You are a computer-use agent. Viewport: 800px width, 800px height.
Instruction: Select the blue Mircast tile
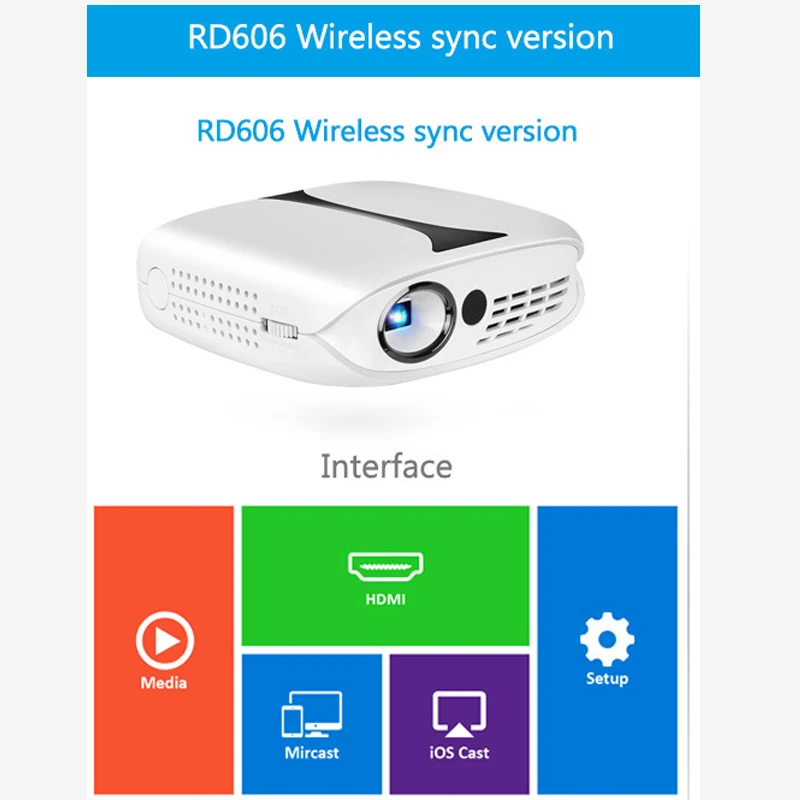[312, 724]
